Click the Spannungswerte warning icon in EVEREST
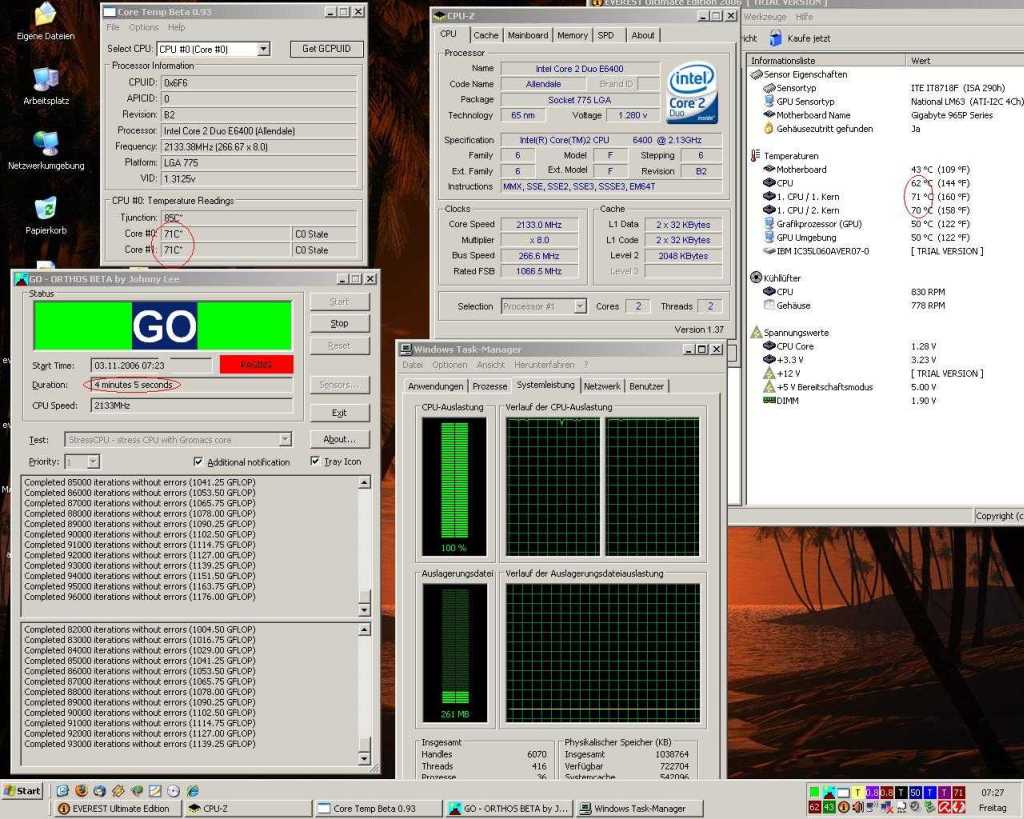The height and width of the screenshot is (819, 1024). pyautogui.click(x=756, y=332)
